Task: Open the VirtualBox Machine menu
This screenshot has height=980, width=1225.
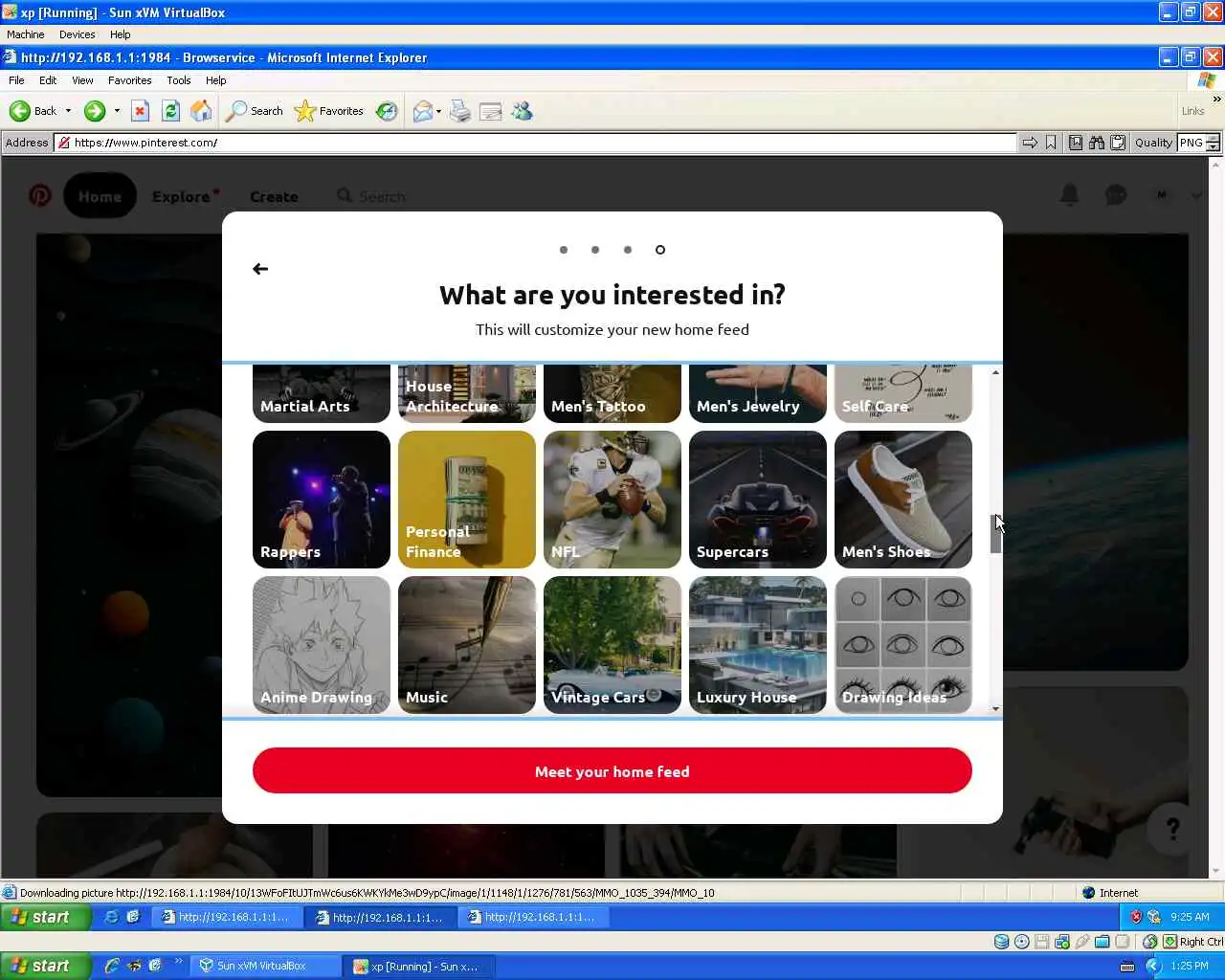Action: click(26, 34)
